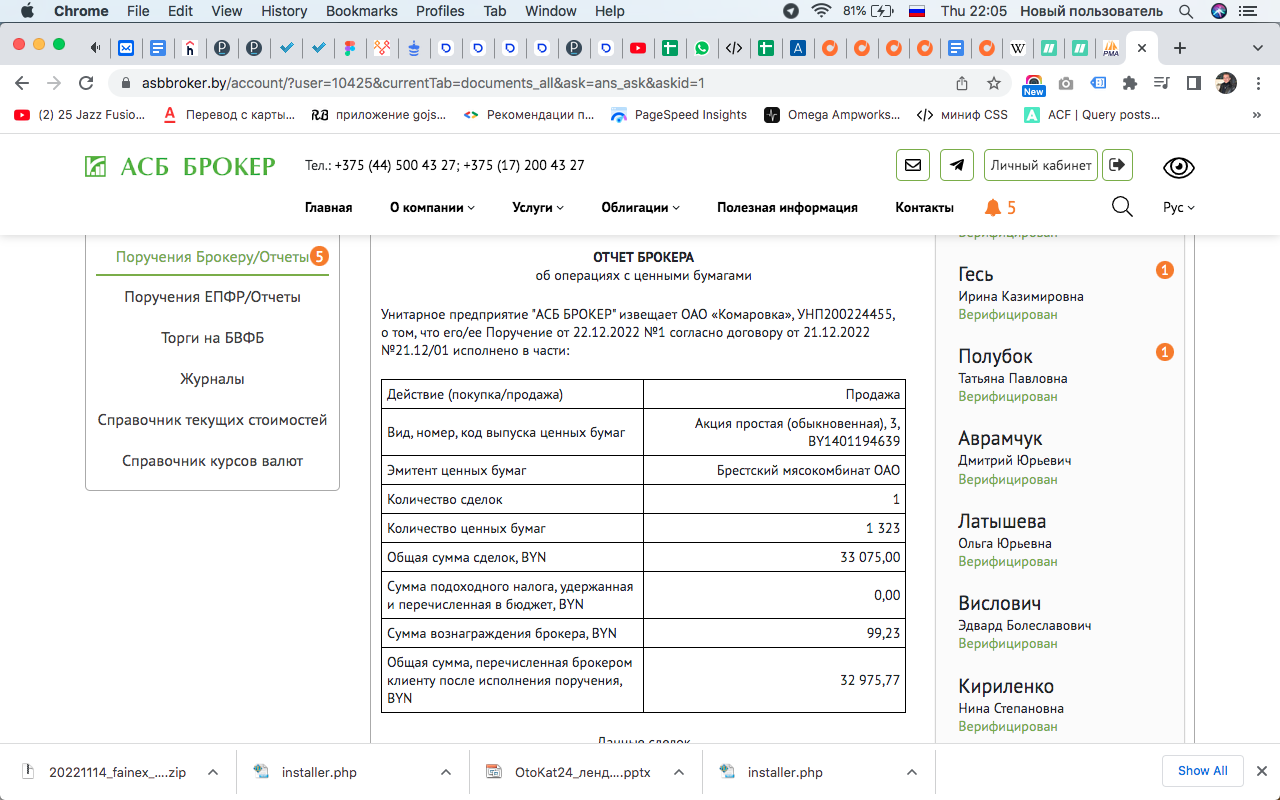The image size is (1280, 800).
Task: Click Show All downloads button
Action: tap(1202, 771)
